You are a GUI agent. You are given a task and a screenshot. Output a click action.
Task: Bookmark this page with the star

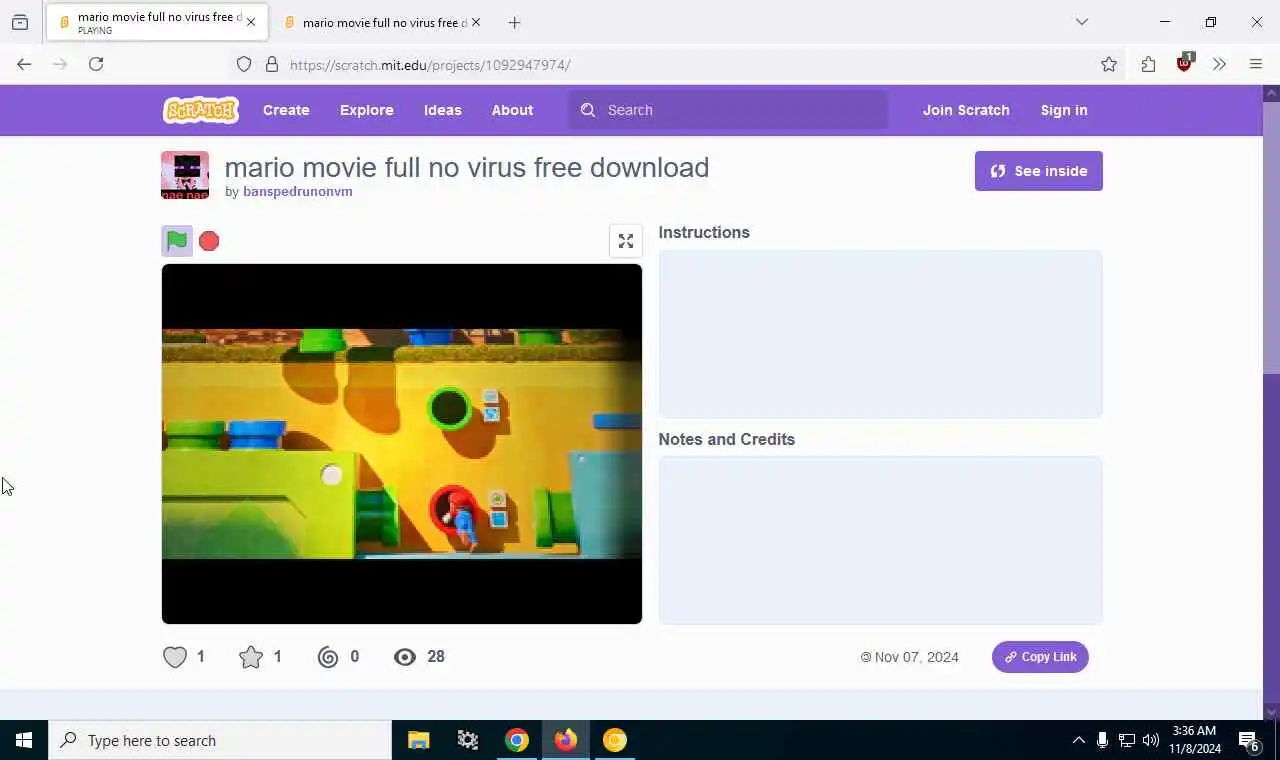click(1109, 64)
